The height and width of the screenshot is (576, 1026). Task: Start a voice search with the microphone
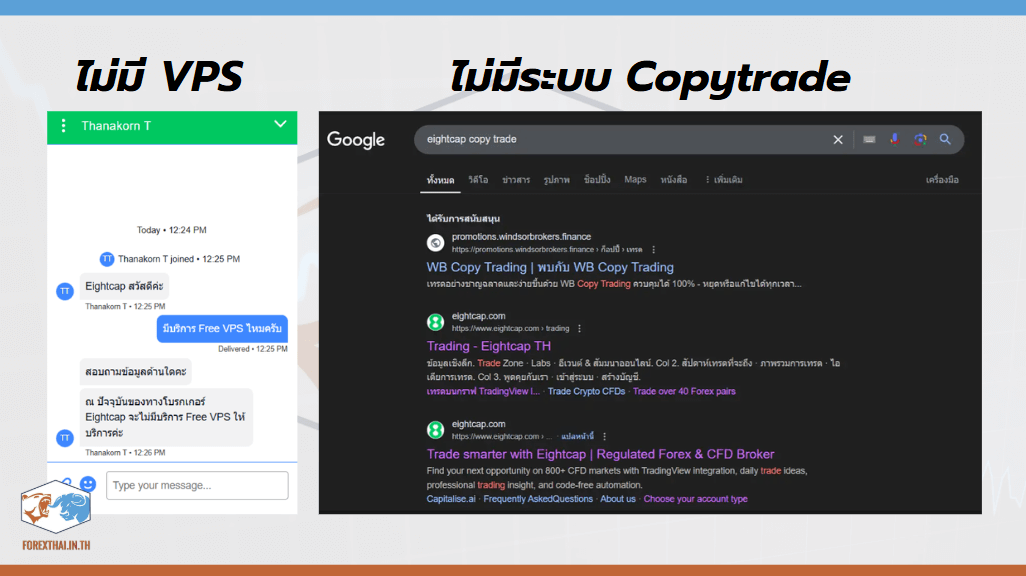point(894,139)
